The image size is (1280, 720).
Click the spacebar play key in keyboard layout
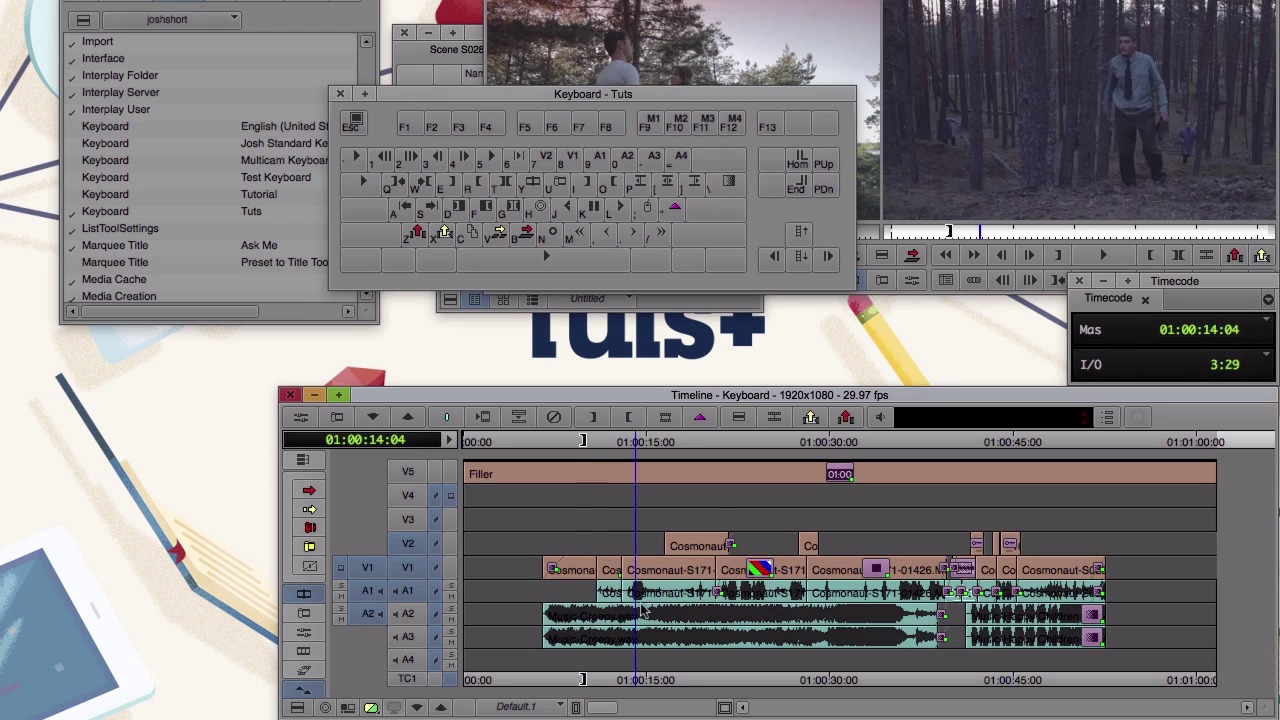tap(545, 259)
